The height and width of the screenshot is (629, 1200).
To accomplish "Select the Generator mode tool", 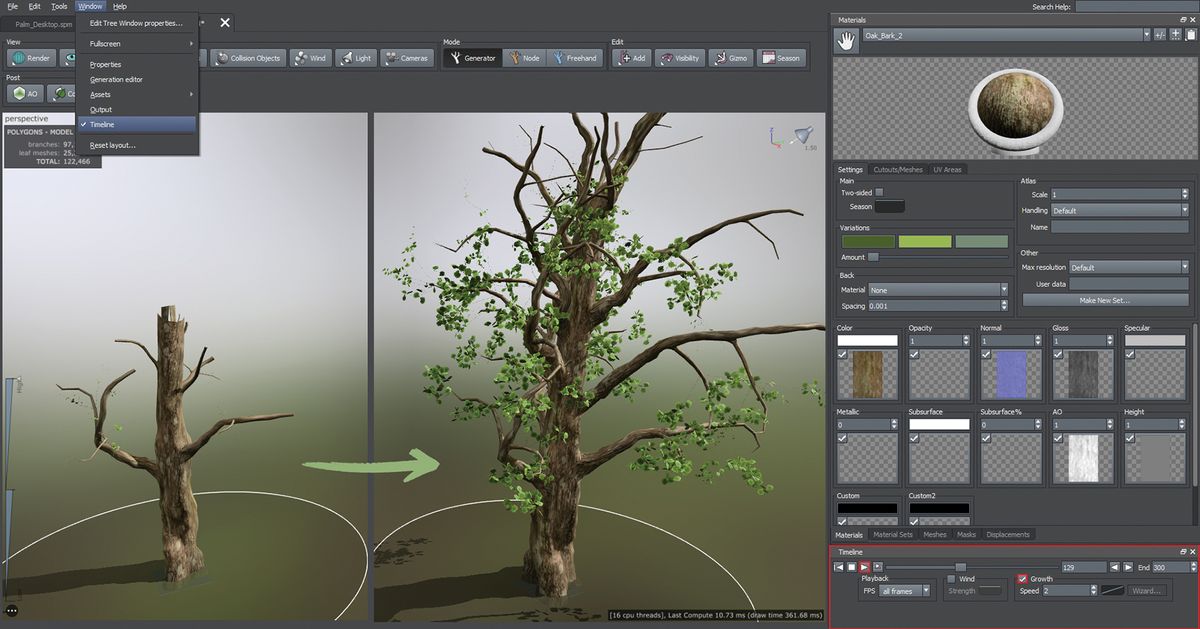I will pyautogui.click(x=471, y=58).
